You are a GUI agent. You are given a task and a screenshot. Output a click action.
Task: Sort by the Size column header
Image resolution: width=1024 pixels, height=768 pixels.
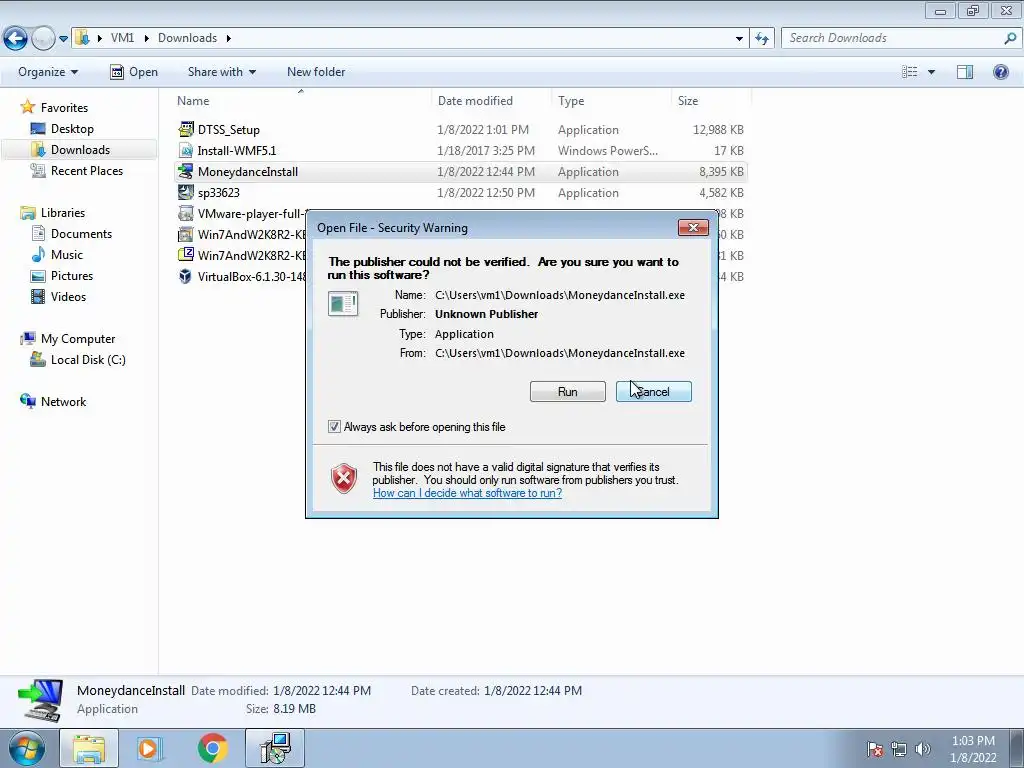[x=688, y=101]
